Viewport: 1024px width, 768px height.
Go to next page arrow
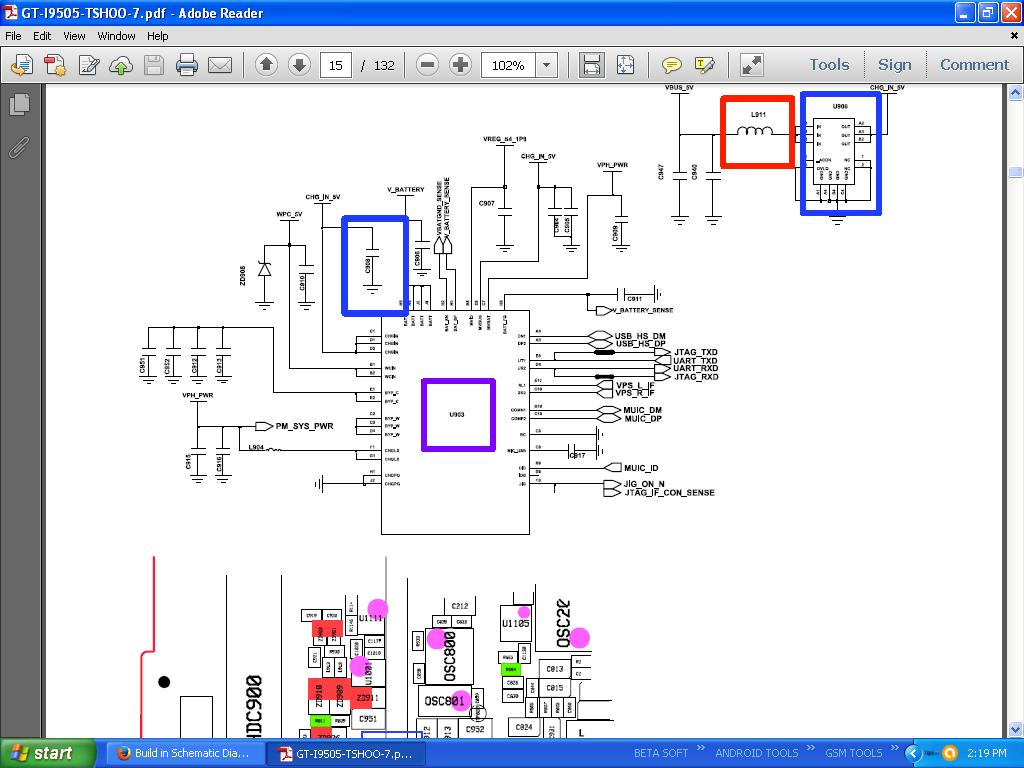(x=299, y=65)
